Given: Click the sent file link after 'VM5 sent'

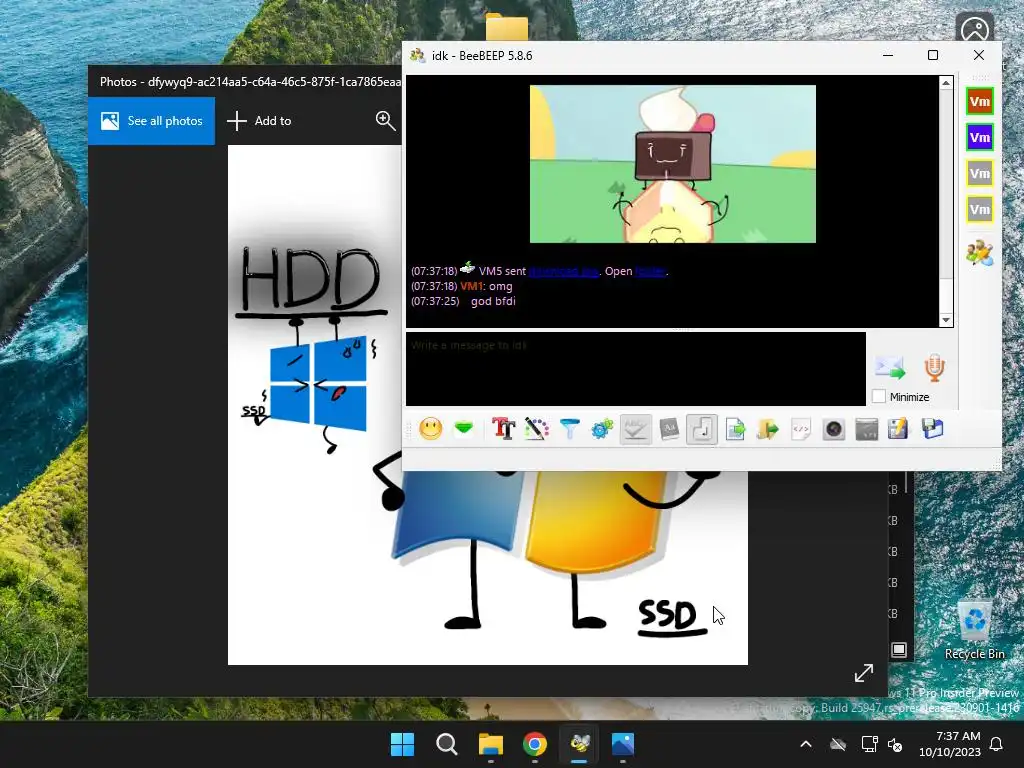Looking at the screenshot, I should coord(564,271).
